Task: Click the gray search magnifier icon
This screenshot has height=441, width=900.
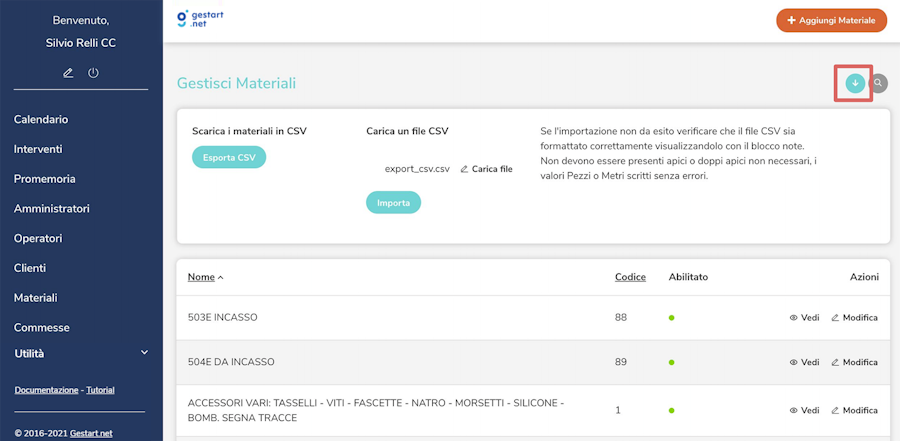Action: point(879,83)
